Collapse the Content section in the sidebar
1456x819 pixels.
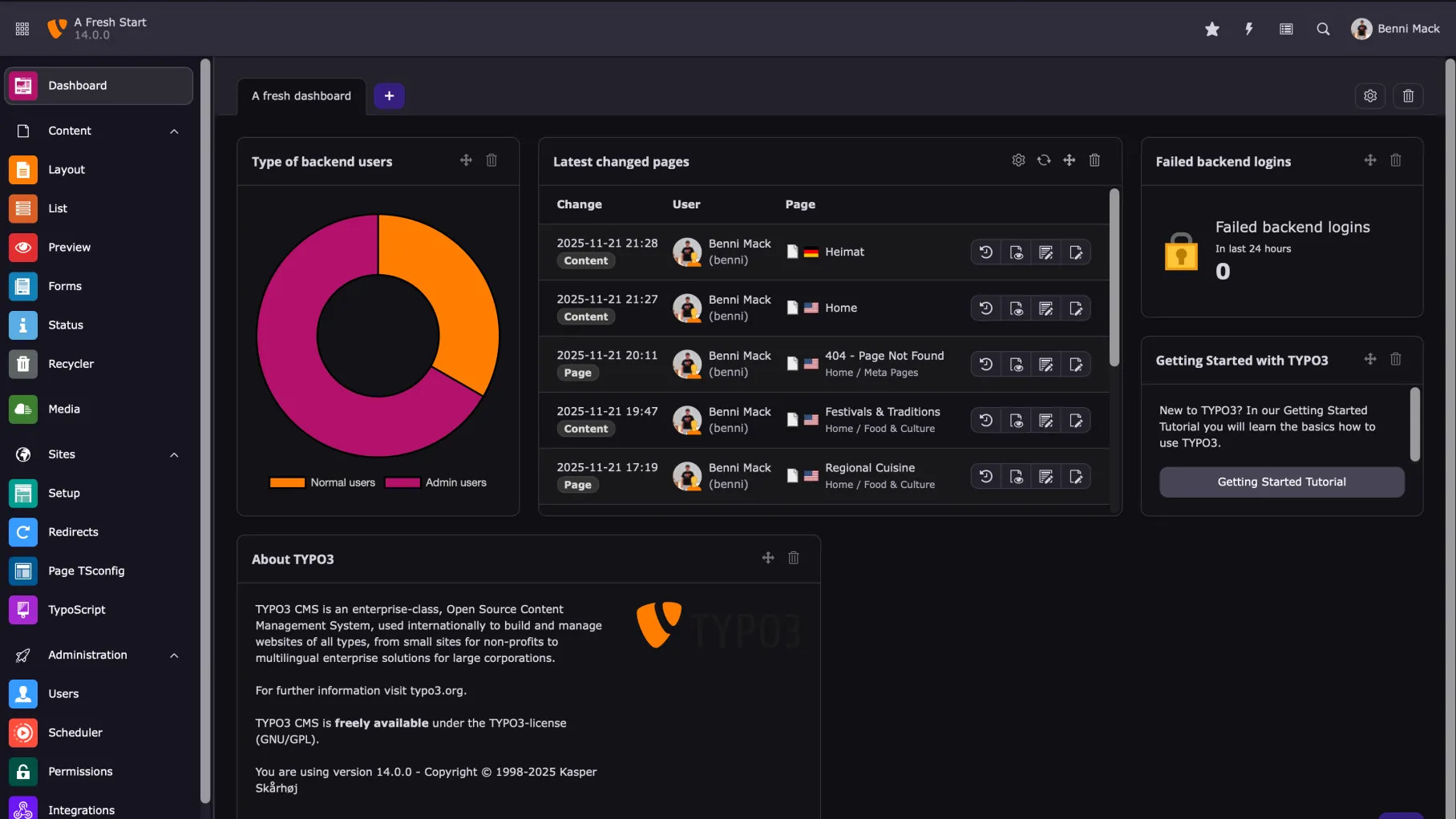(174, 131)
